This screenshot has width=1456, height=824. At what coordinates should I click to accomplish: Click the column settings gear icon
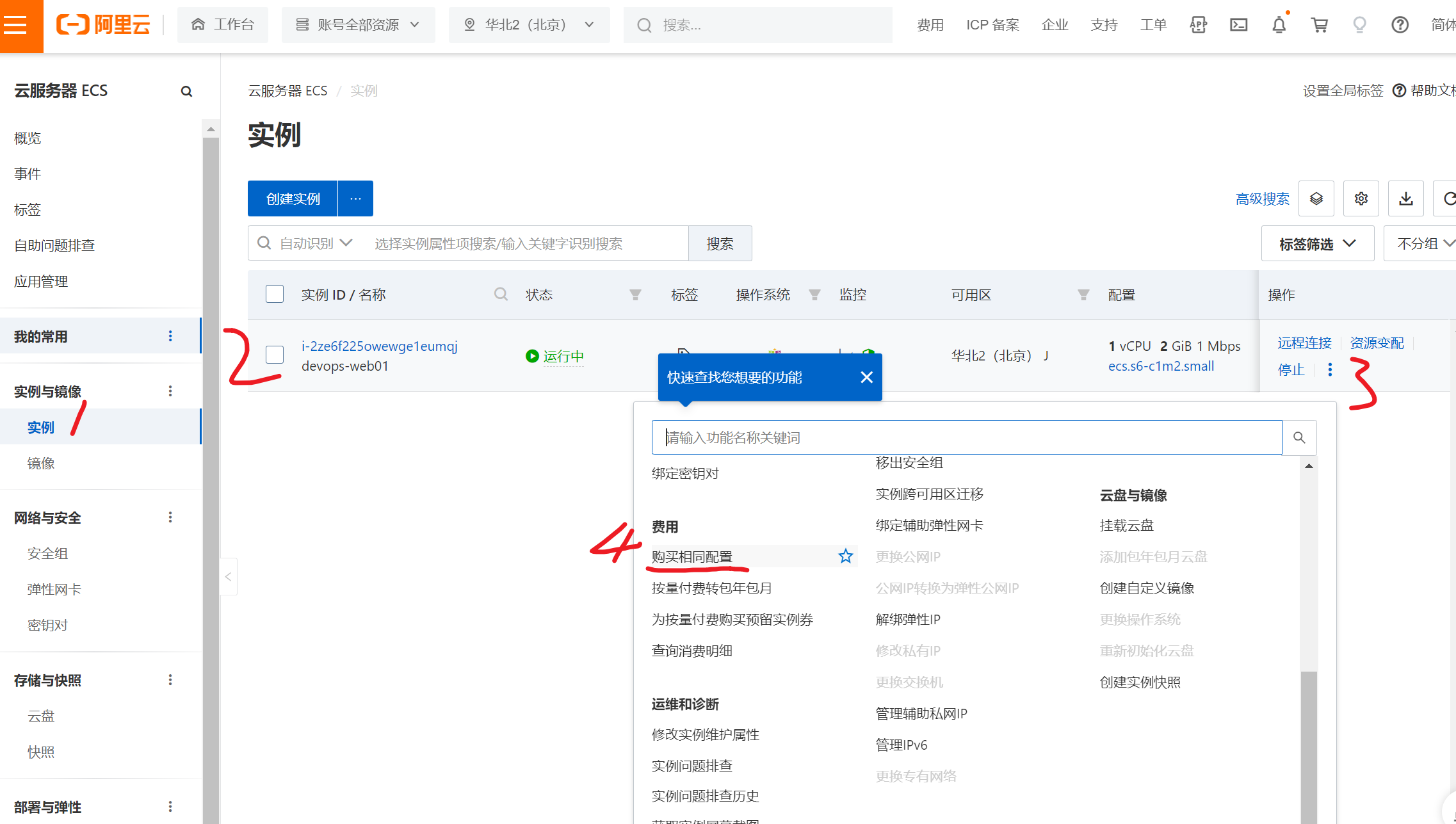[1361, 198]
